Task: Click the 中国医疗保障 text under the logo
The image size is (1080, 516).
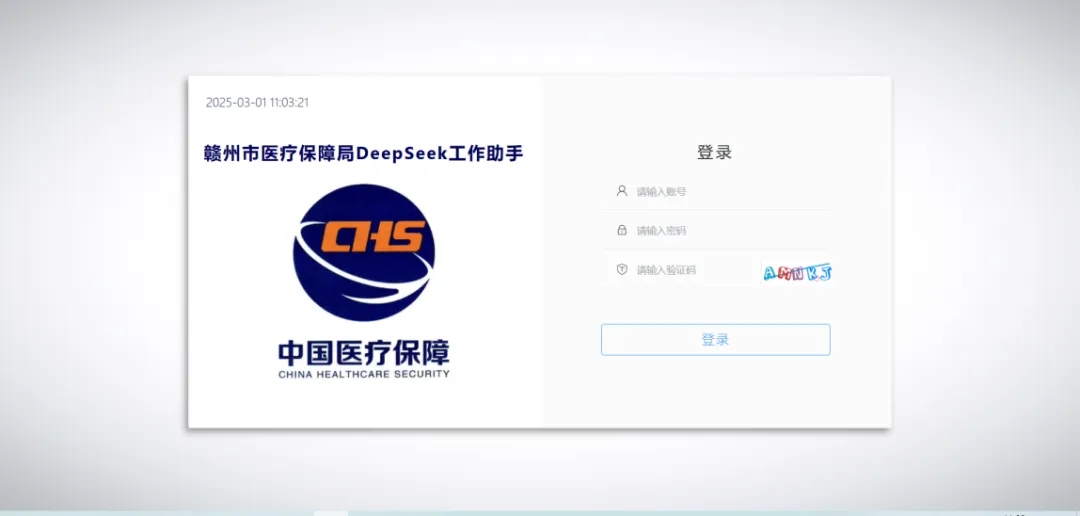Action: 364,353
